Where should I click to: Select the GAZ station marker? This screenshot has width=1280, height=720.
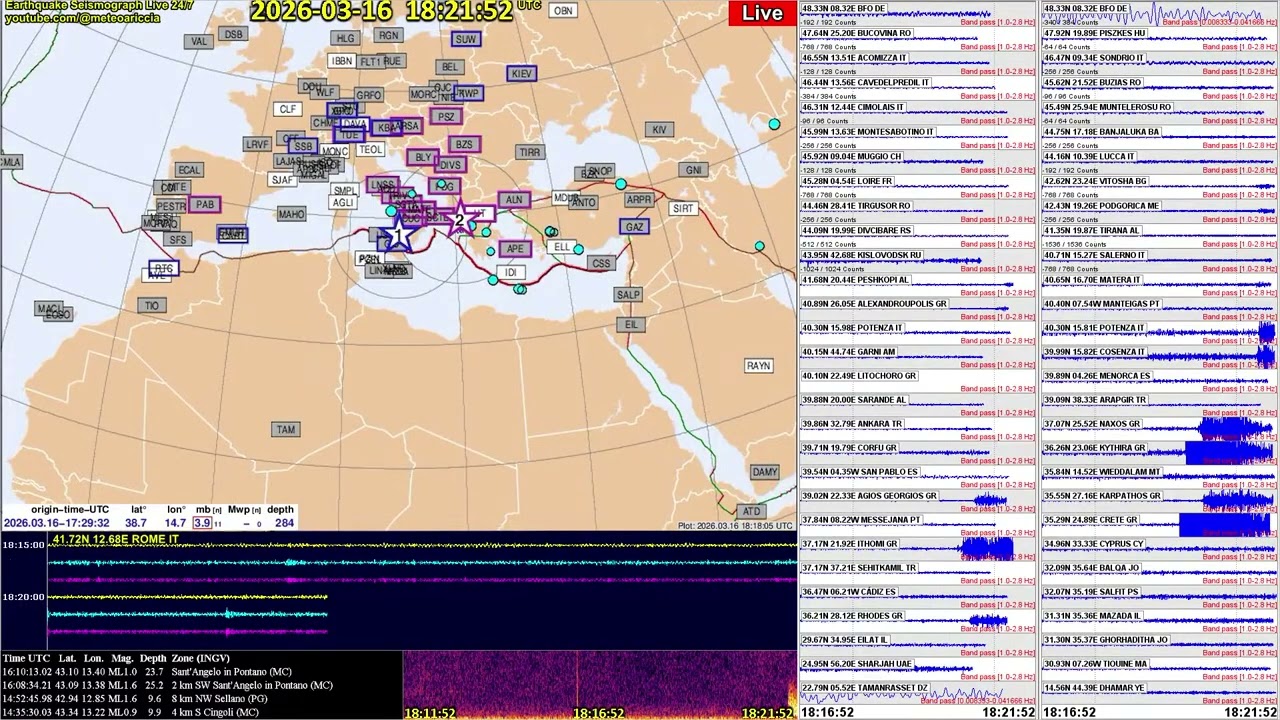(x=635, y=227)
